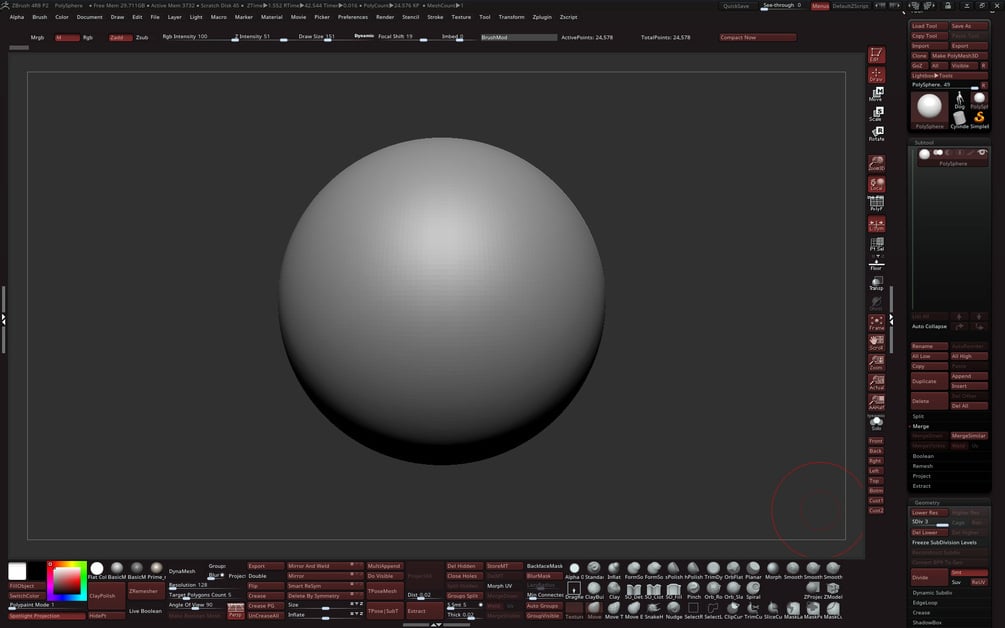1005x628 pixels.
Task: Click the Frame mesh icon
Action: 876,323
